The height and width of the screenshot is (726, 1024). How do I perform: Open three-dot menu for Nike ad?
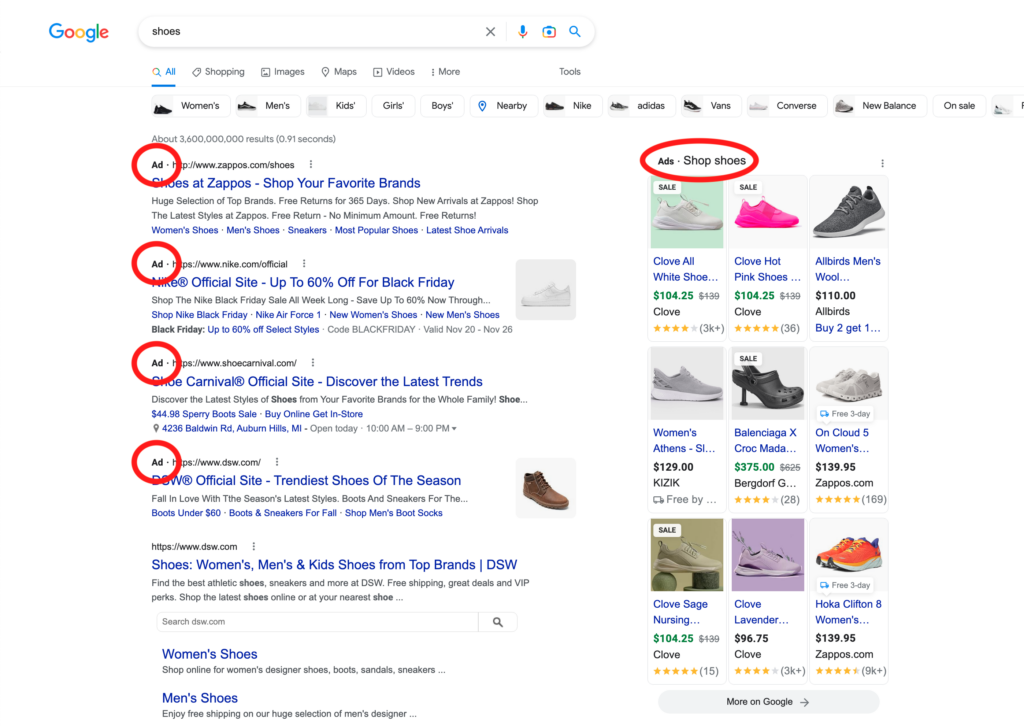(x=304, y=264)
